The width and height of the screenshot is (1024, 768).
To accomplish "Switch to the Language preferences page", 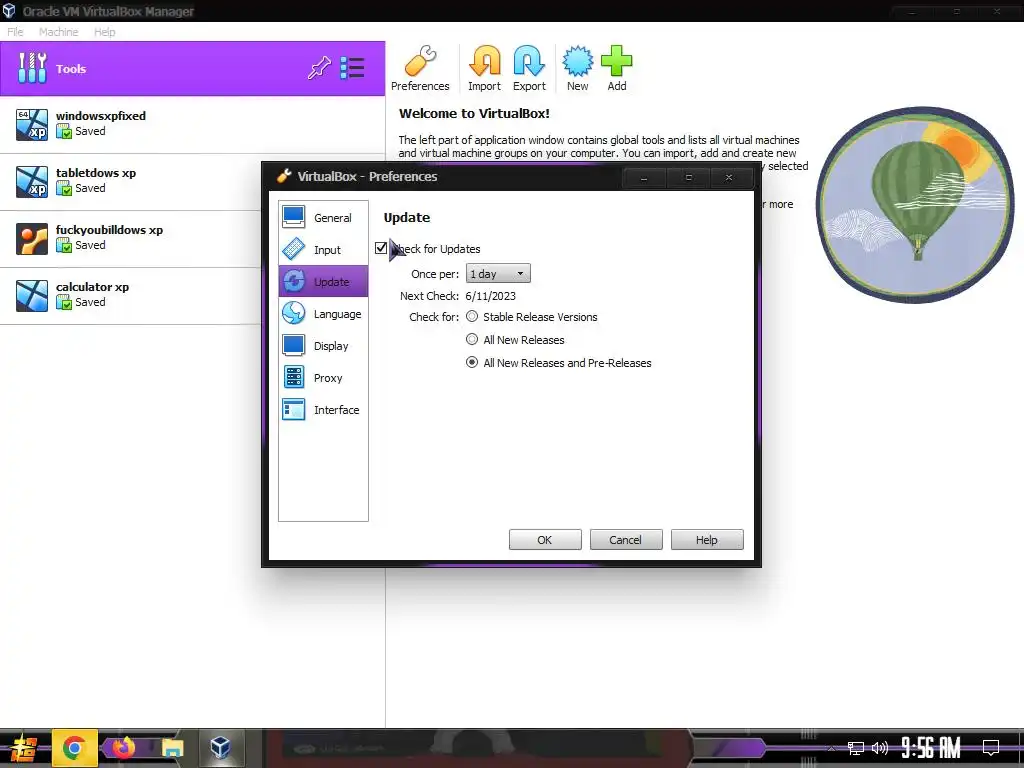I will point(323,313).
